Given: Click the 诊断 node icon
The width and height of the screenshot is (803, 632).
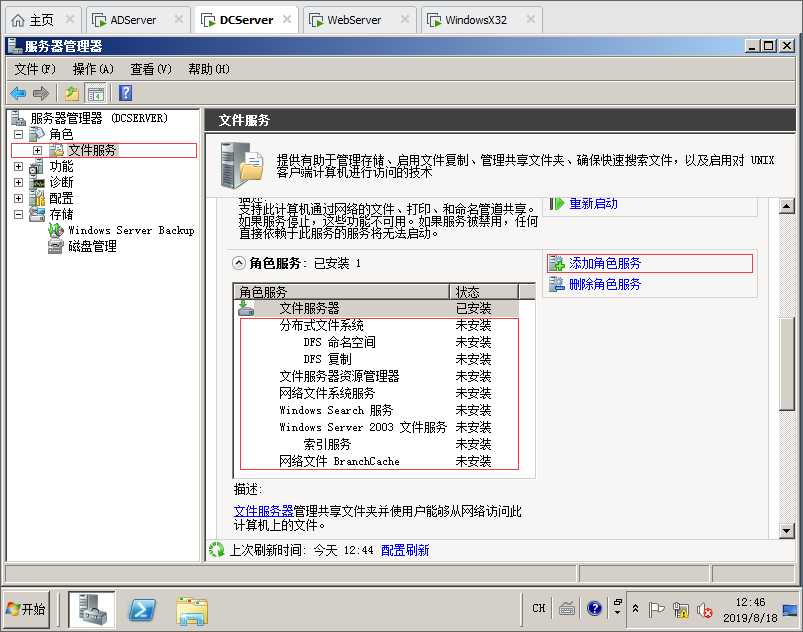Looking at the screenshot, I should [37, 182].
